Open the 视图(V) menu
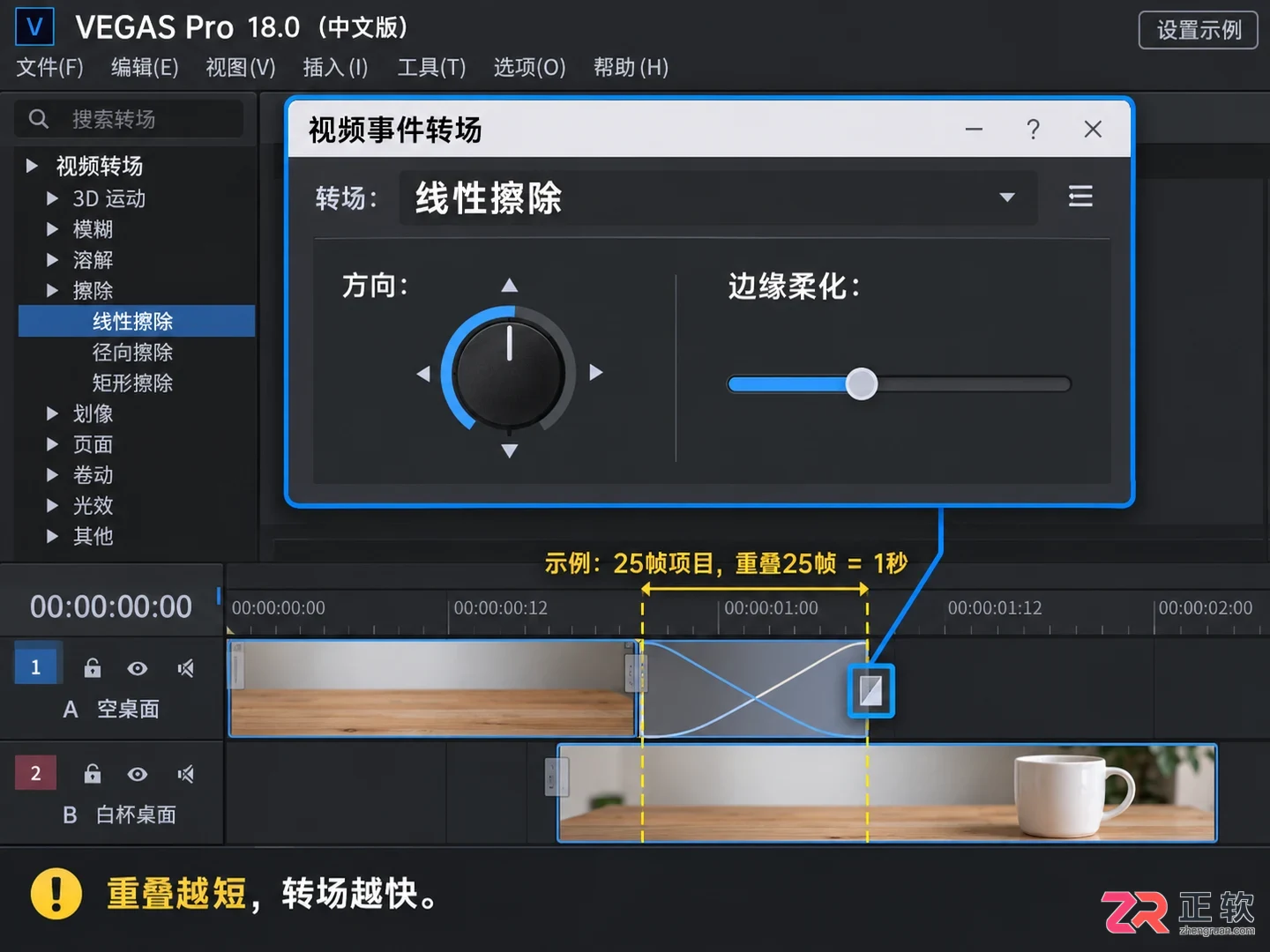The height and width of the screenshot is (952, 1270). pos(241,67)
